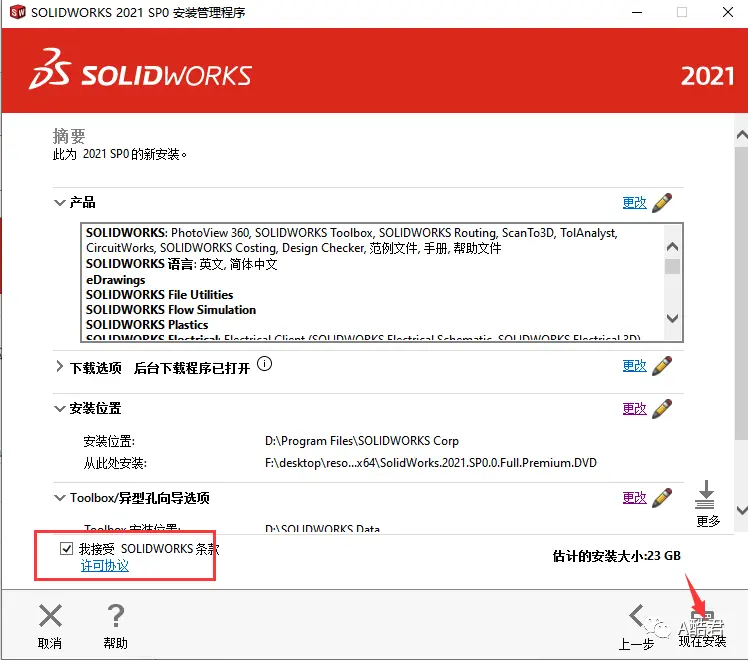748x660 pixels.
Task: Expand the 下载选项 section
Action: (59, 366)
